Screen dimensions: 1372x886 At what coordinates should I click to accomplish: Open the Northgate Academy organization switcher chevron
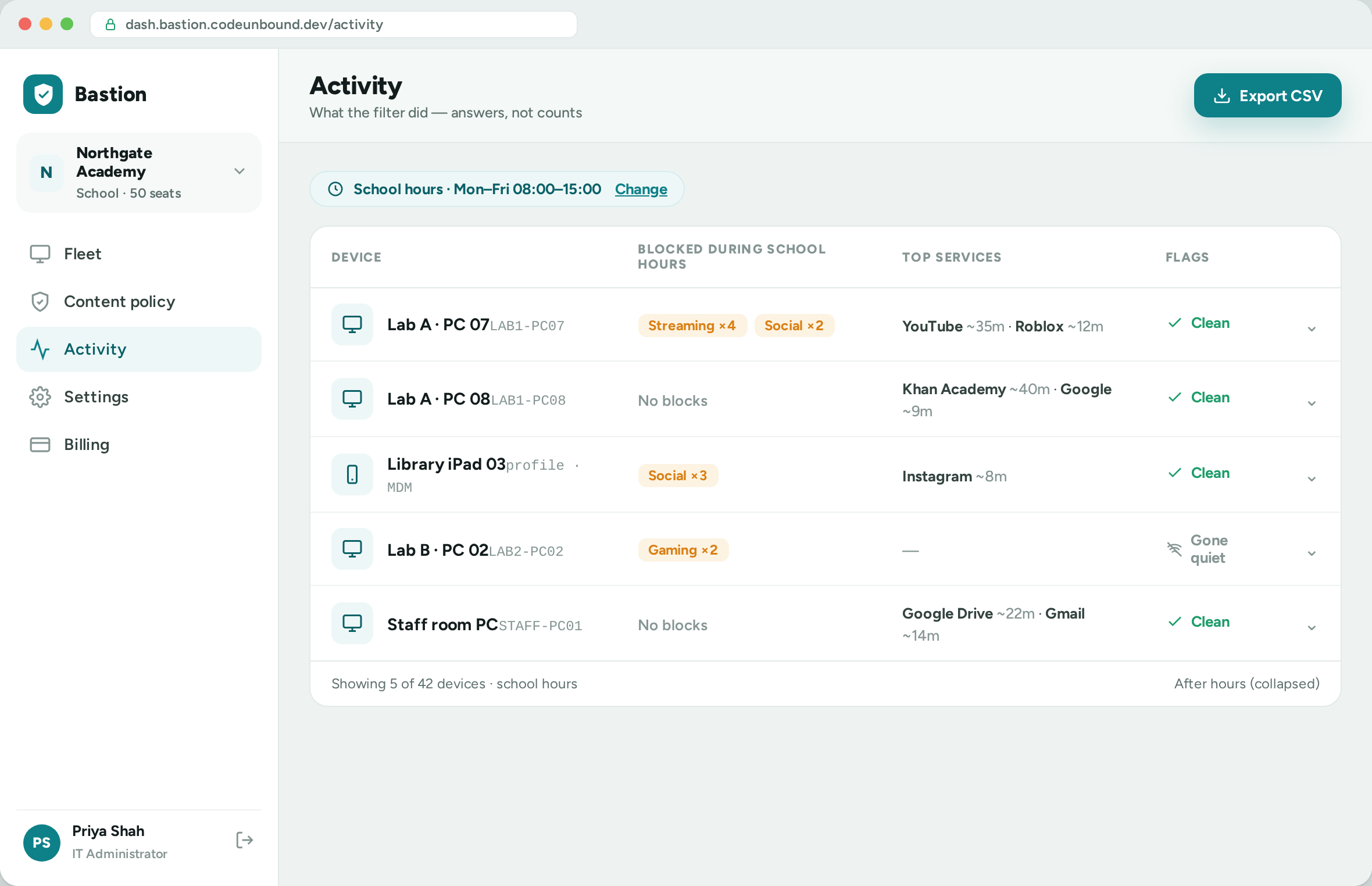[x=240, y=172]
